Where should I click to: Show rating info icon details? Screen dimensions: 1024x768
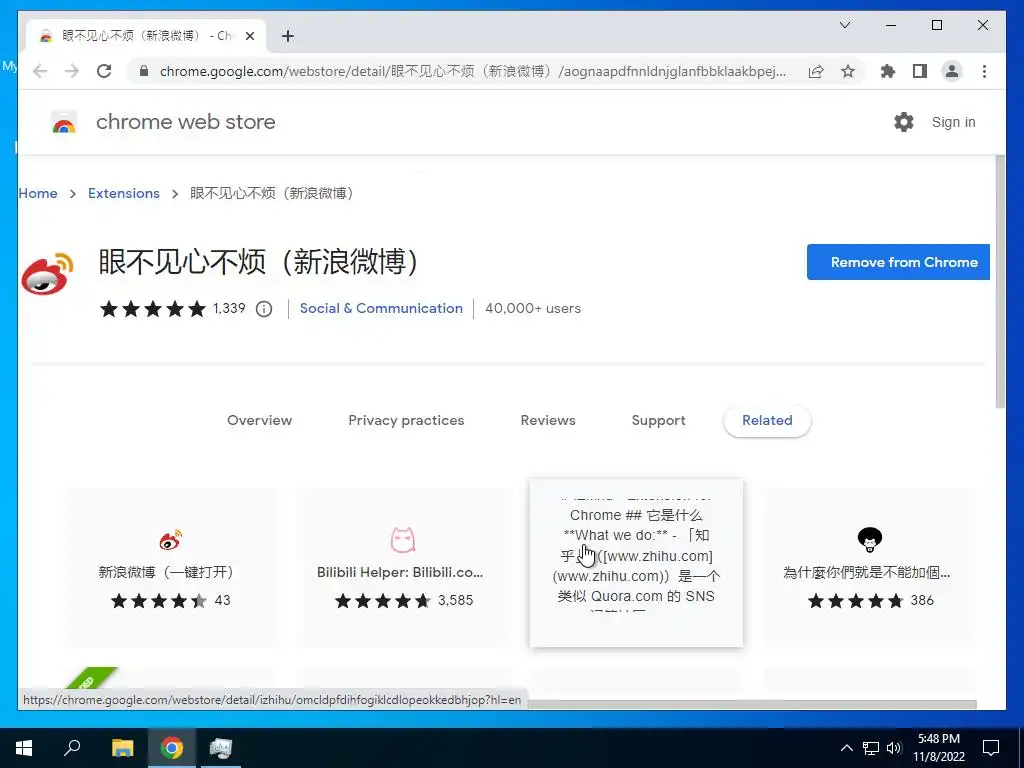(x=264, y=309)
